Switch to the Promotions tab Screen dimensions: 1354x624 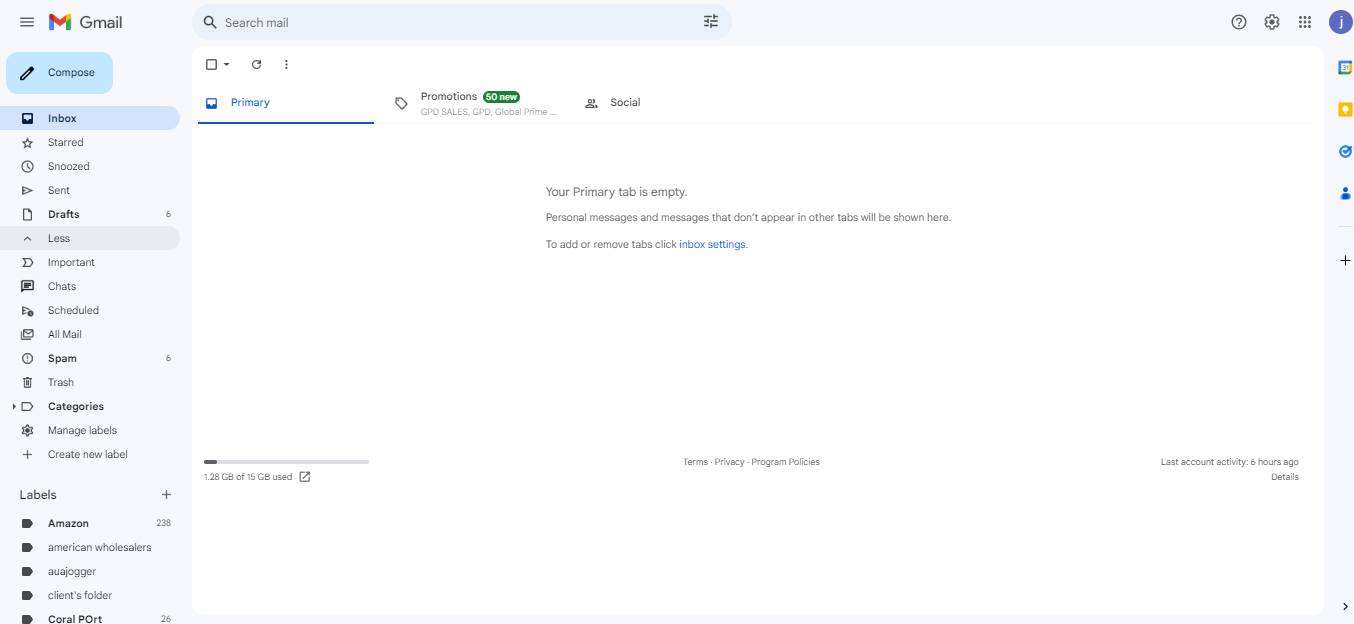click(476, 103)
